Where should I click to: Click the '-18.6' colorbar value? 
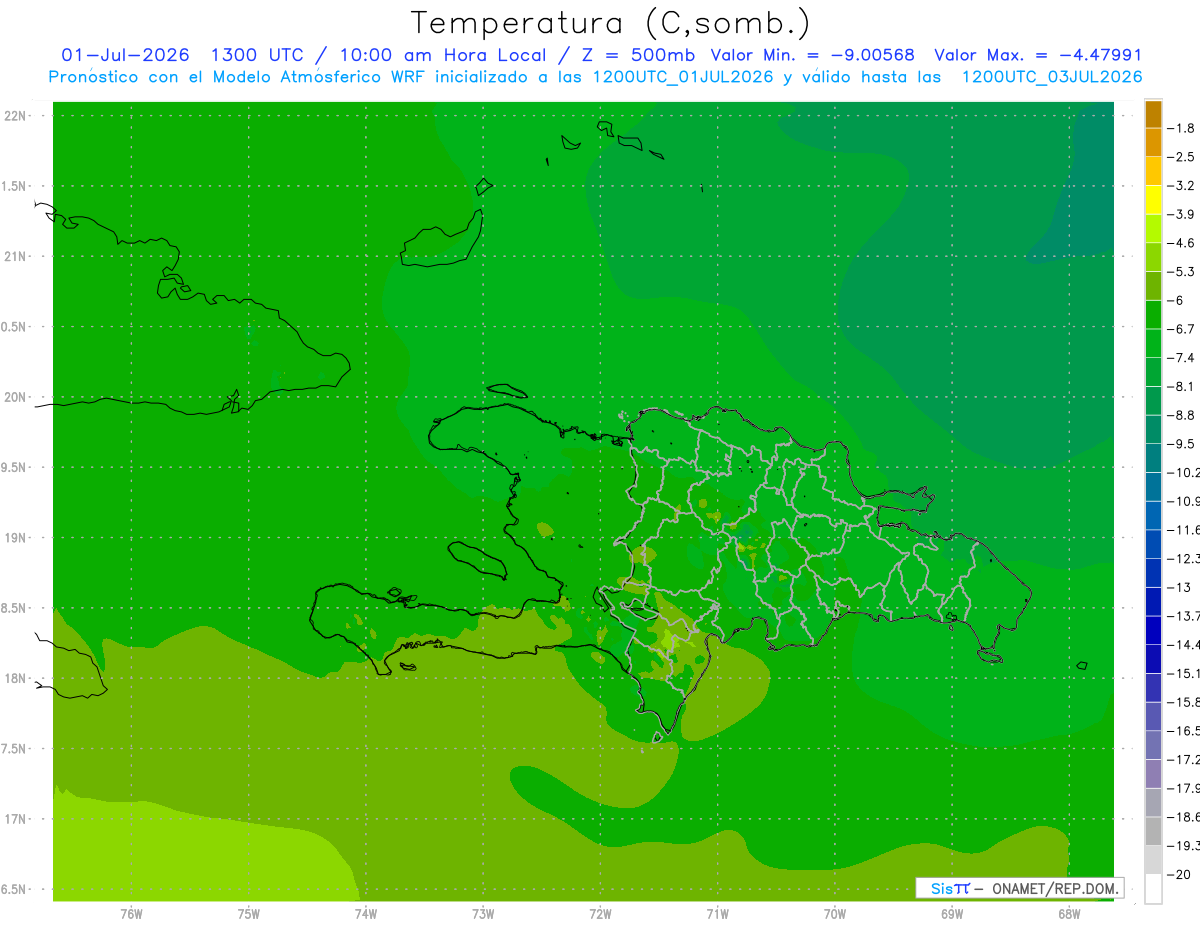(x=1184, y=817)
